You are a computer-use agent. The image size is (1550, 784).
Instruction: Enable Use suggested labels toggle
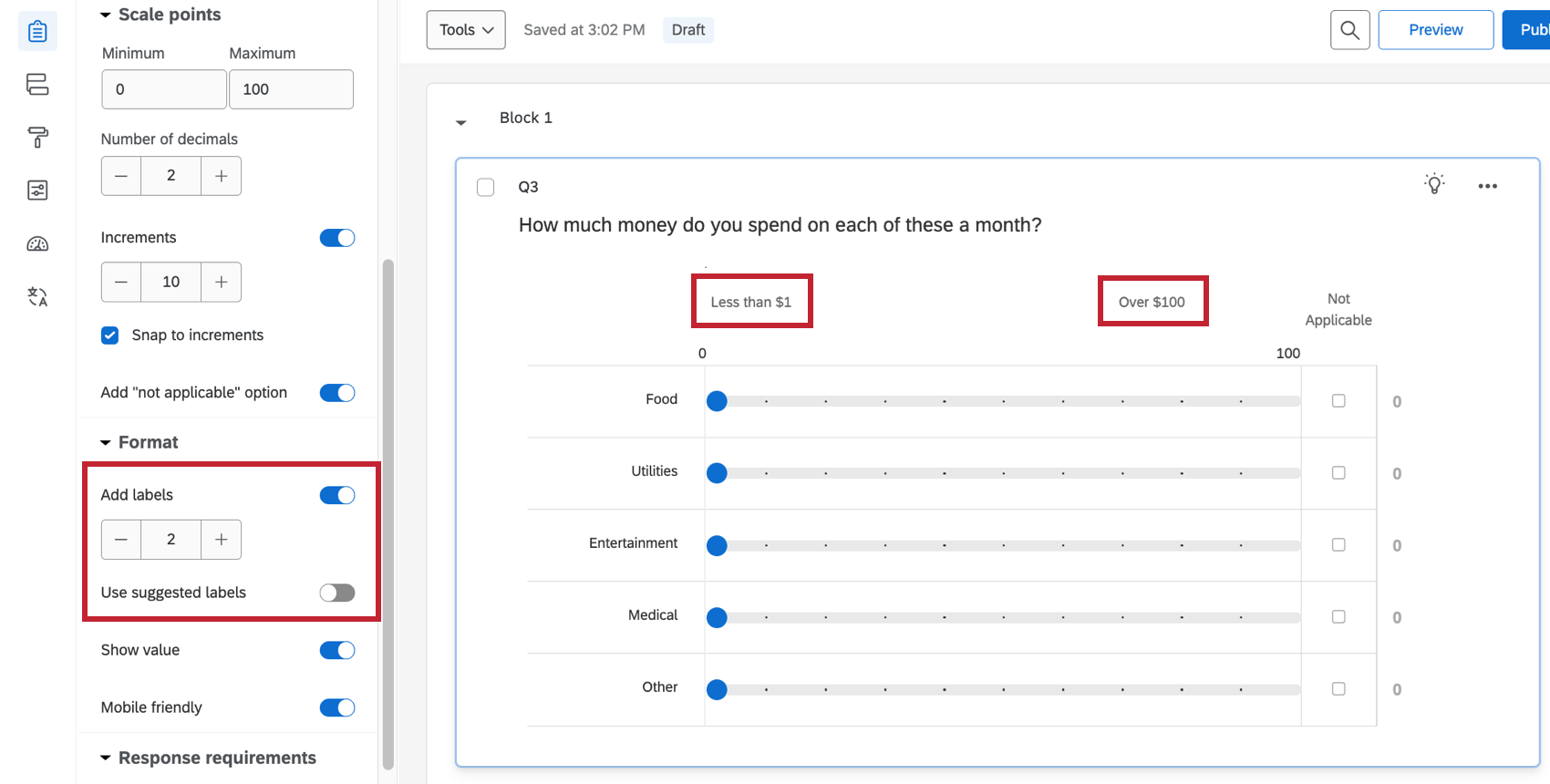(x=336, y=593)
